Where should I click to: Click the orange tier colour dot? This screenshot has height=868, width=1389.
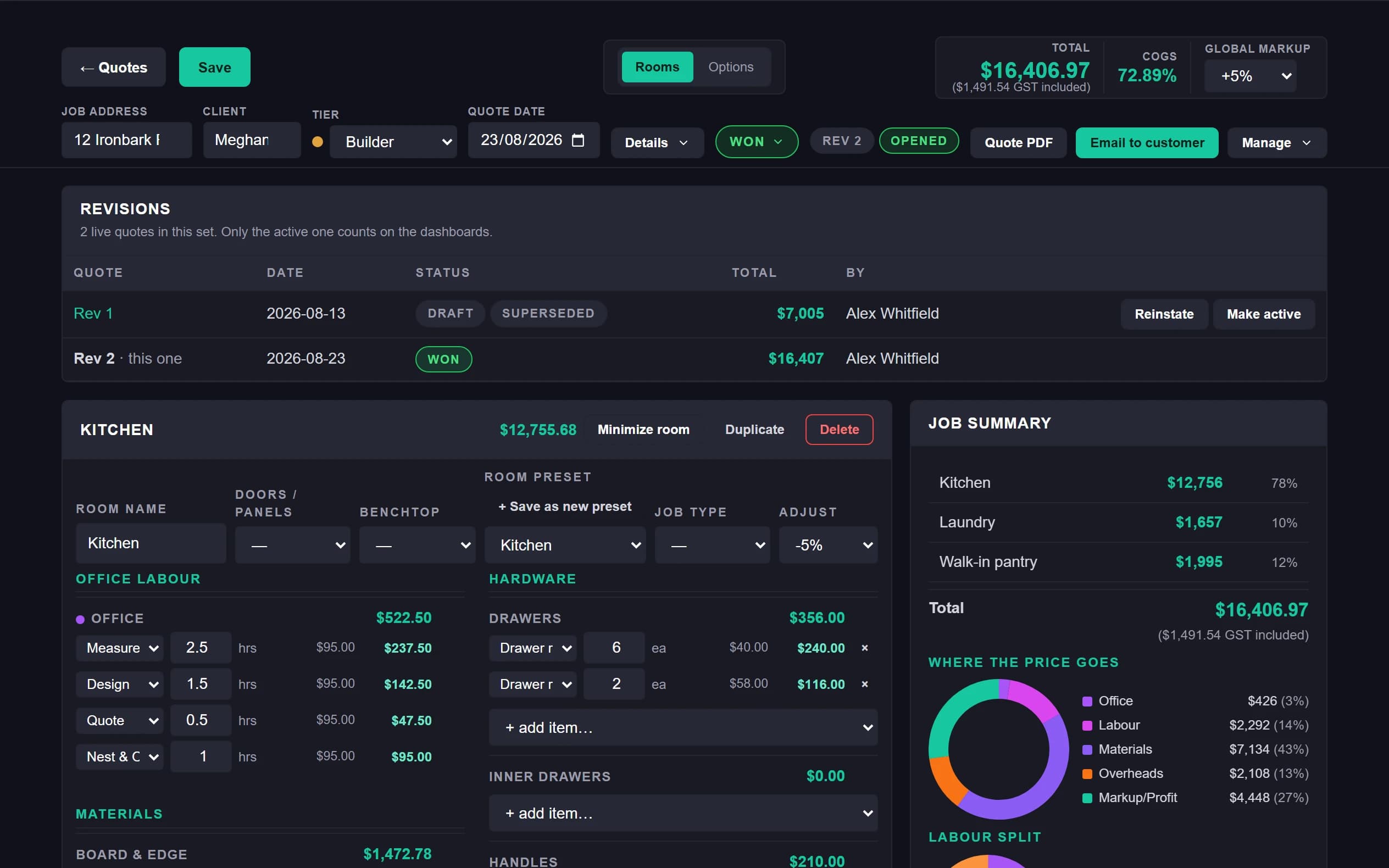click(317, 142)
